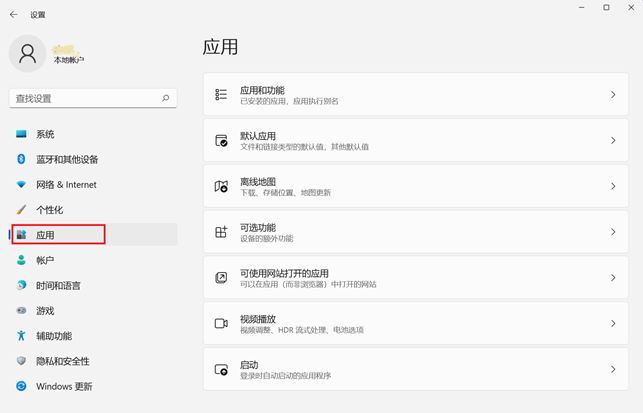Select Windows 更新 in sidebar
The height and width of the screenshot is (413, 643).
coord(64,386)
